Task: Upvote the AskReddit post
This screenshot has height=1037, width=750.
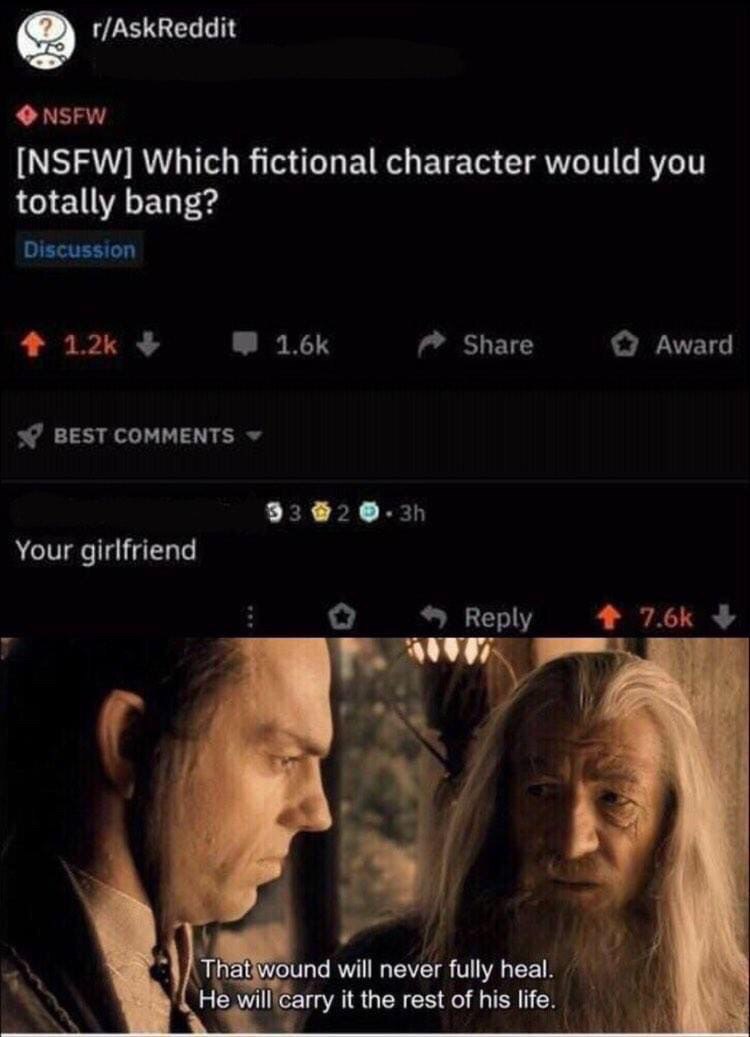Action: point(30,345)
